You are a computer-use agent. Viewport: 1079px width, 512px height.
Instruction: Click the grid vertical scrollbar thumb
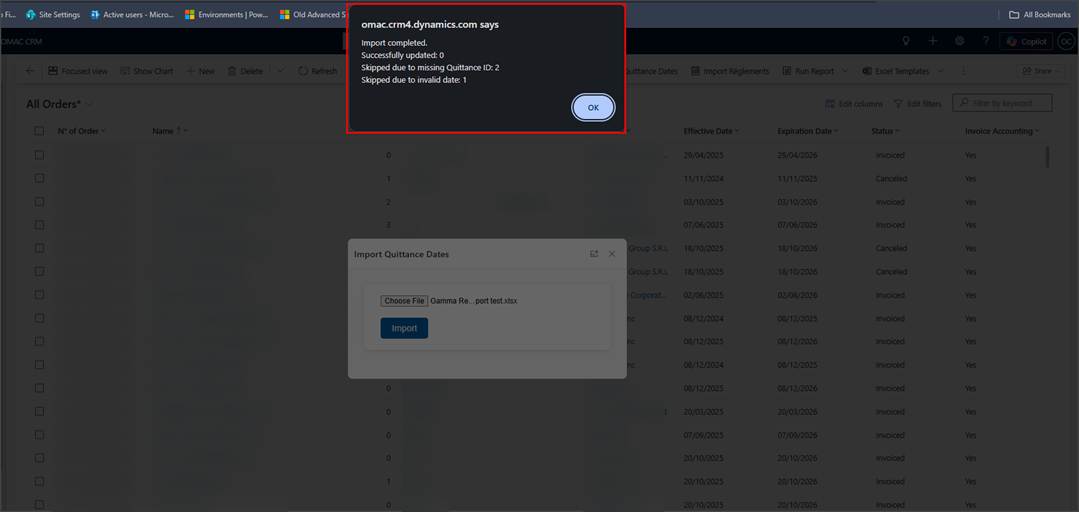1047,157
